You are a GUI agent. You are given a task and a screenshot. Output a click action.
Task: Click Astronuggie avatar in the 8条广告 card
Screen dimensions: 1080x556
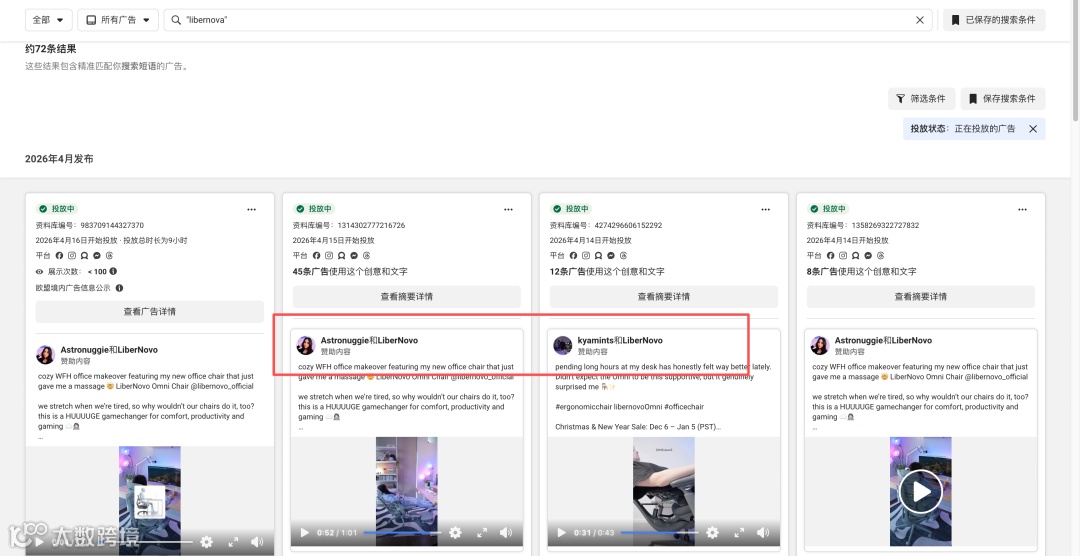820,345
